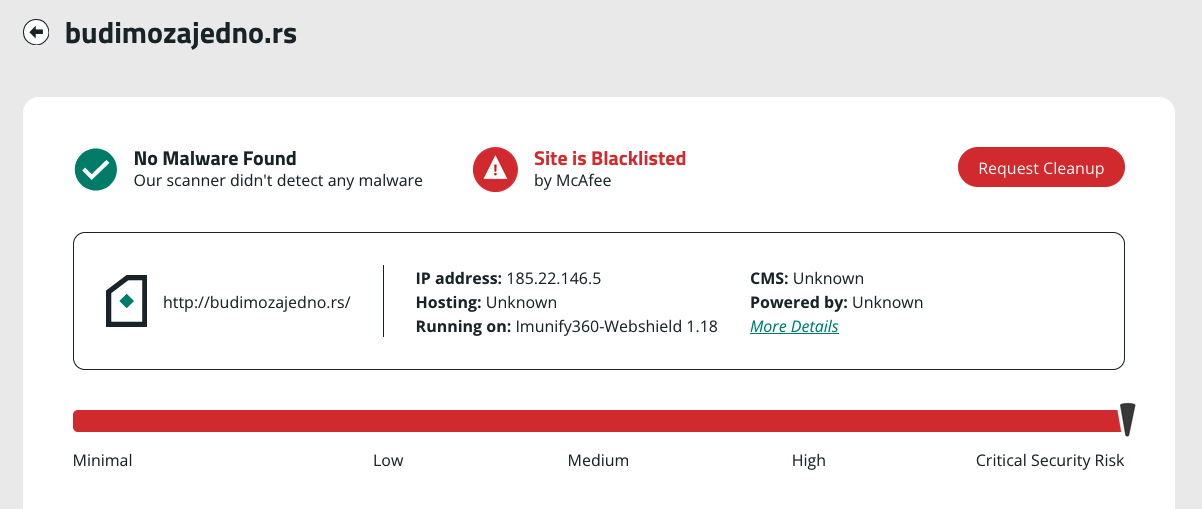Click the Request Cleanup button
This screenshot has height=509, width=1202.
pyautogui.click(x=1041, y=168)
